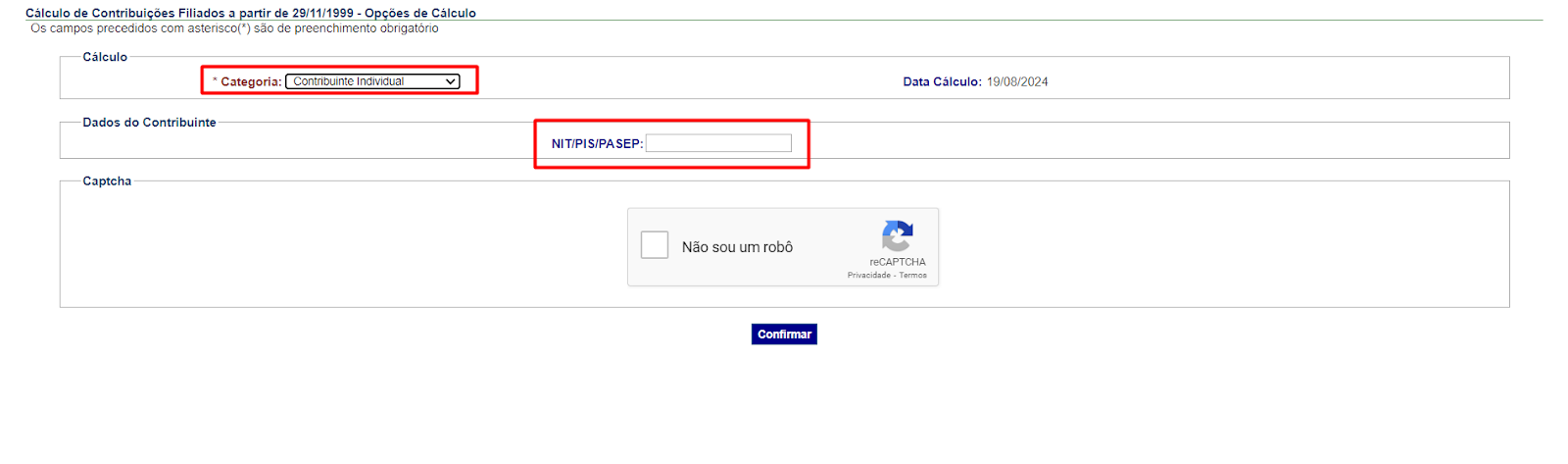This screenshot has height=464, width=1568.
Task: Select the date value 19/08/2024
Action: click(1017, 82)
